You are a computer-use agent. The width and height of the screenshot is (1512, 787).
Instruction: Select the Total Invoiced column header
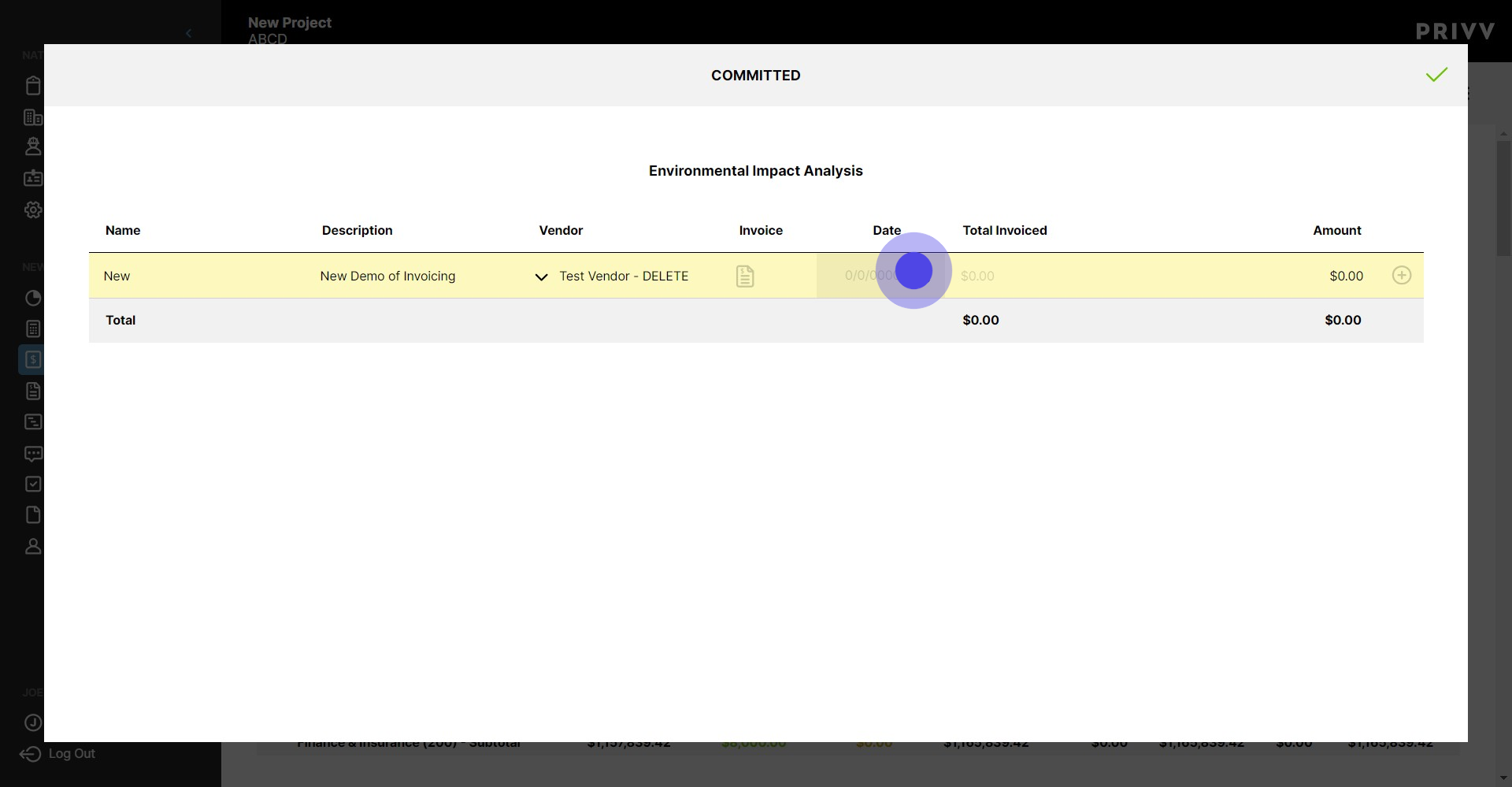(x=1005, y=230)
